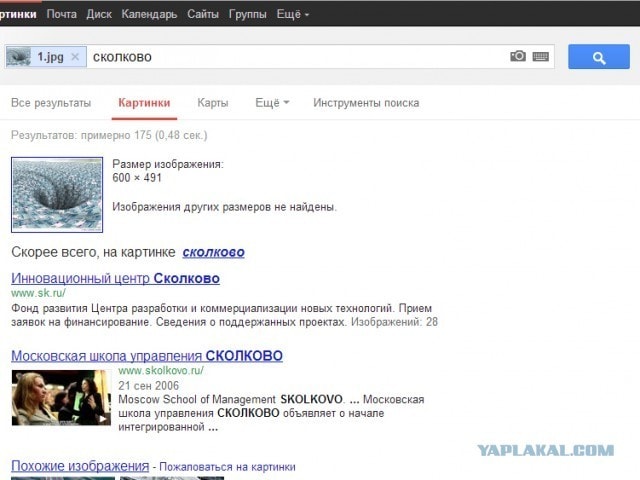640x480 pixels.
Task: Click the 600 × 491 size text
Action: (x=137, y=178)
